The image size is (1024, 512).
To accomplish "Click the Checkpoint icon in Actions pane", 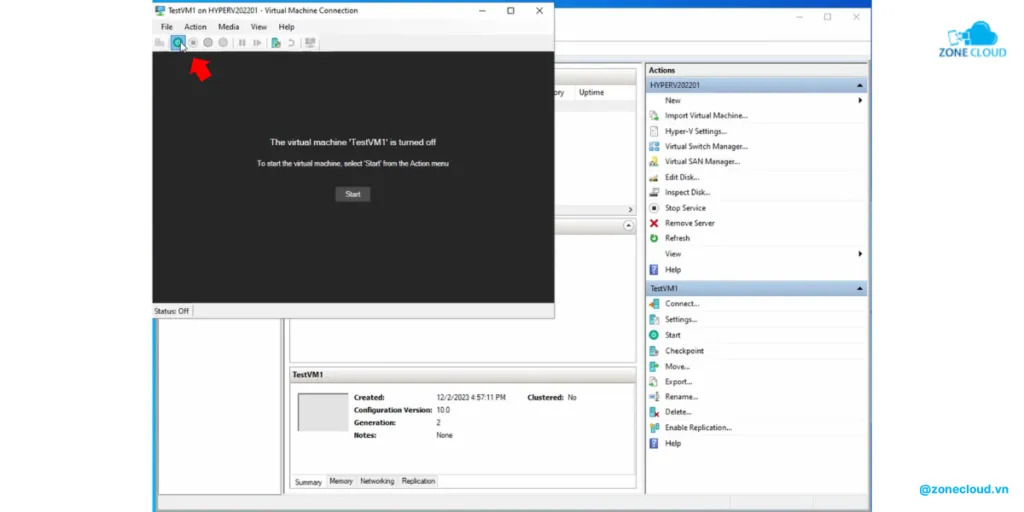I will [654, 351].
